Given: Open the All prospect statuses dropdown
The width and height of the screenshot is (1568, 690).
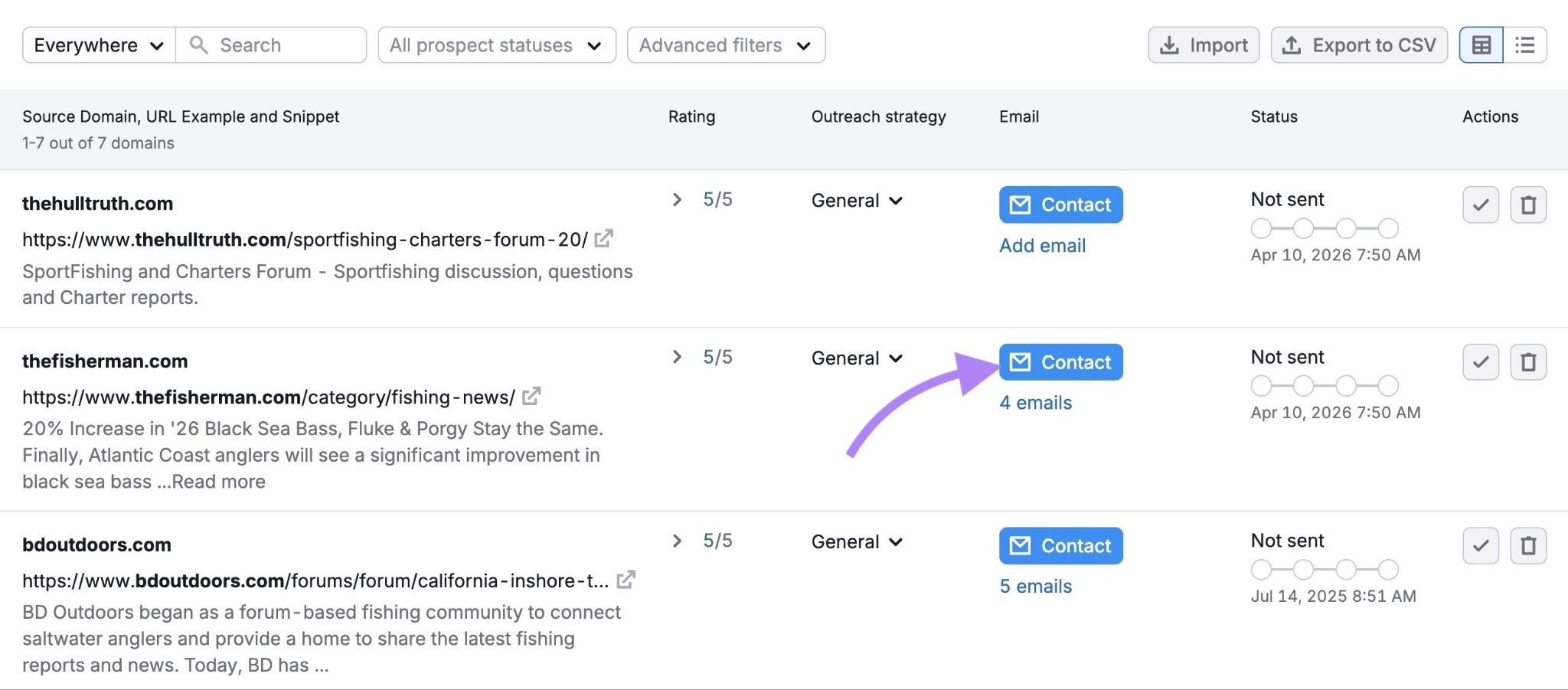Looking at the screenshot, I should click(x=496, y=45).
